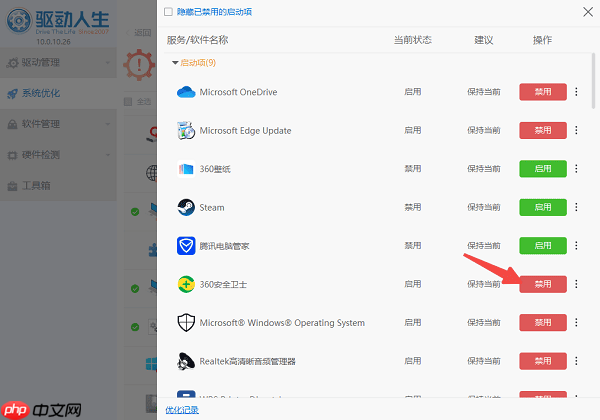Enable 360壁纸 startup
This screenshot has height=420, width=600.
[x=543, y=169]
